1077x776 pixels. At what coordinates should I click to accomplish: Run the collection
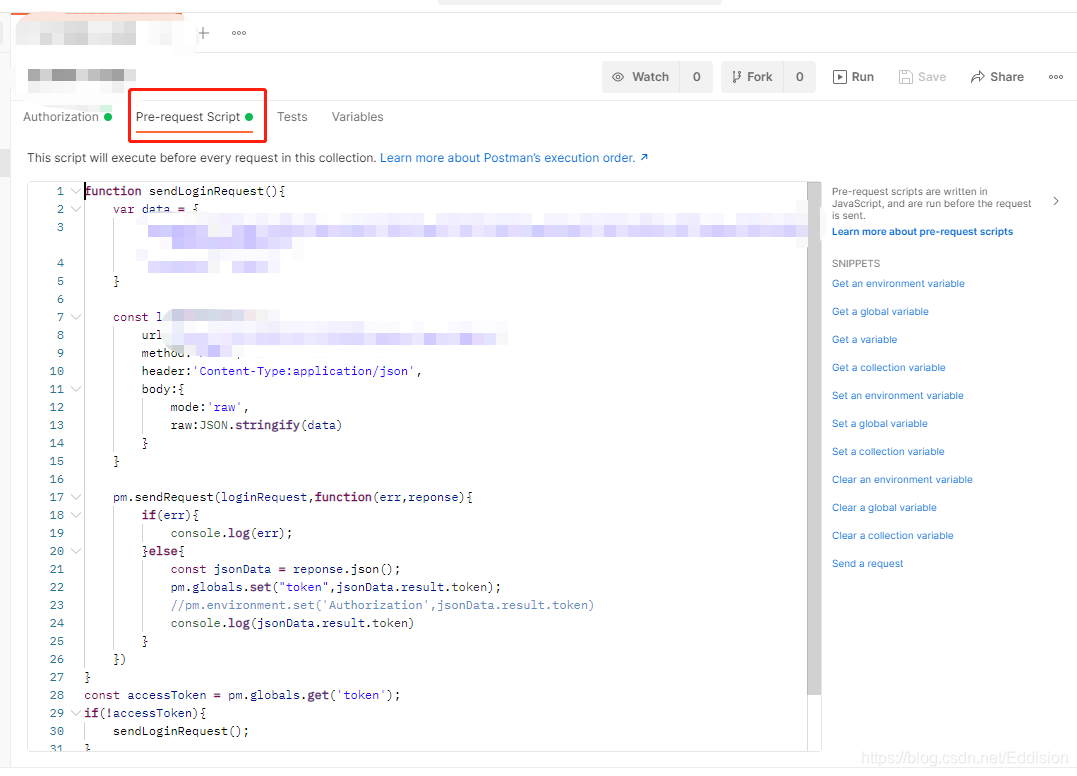tap(853, 77)
